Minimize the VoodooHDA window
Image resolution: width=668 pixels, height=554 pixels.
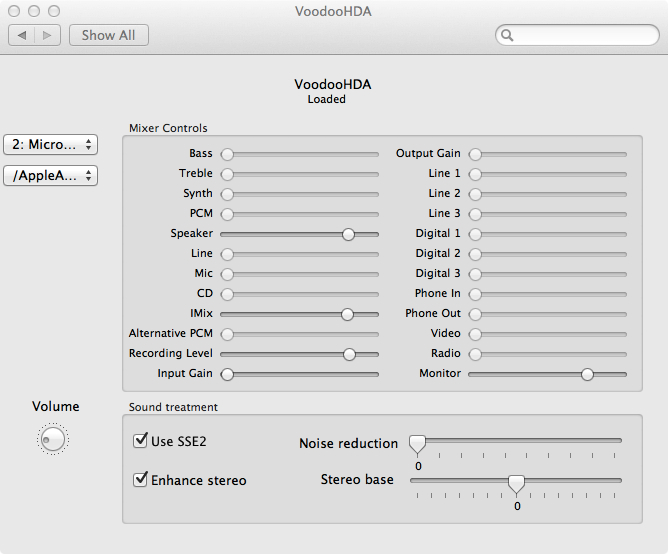coord(34,11)
